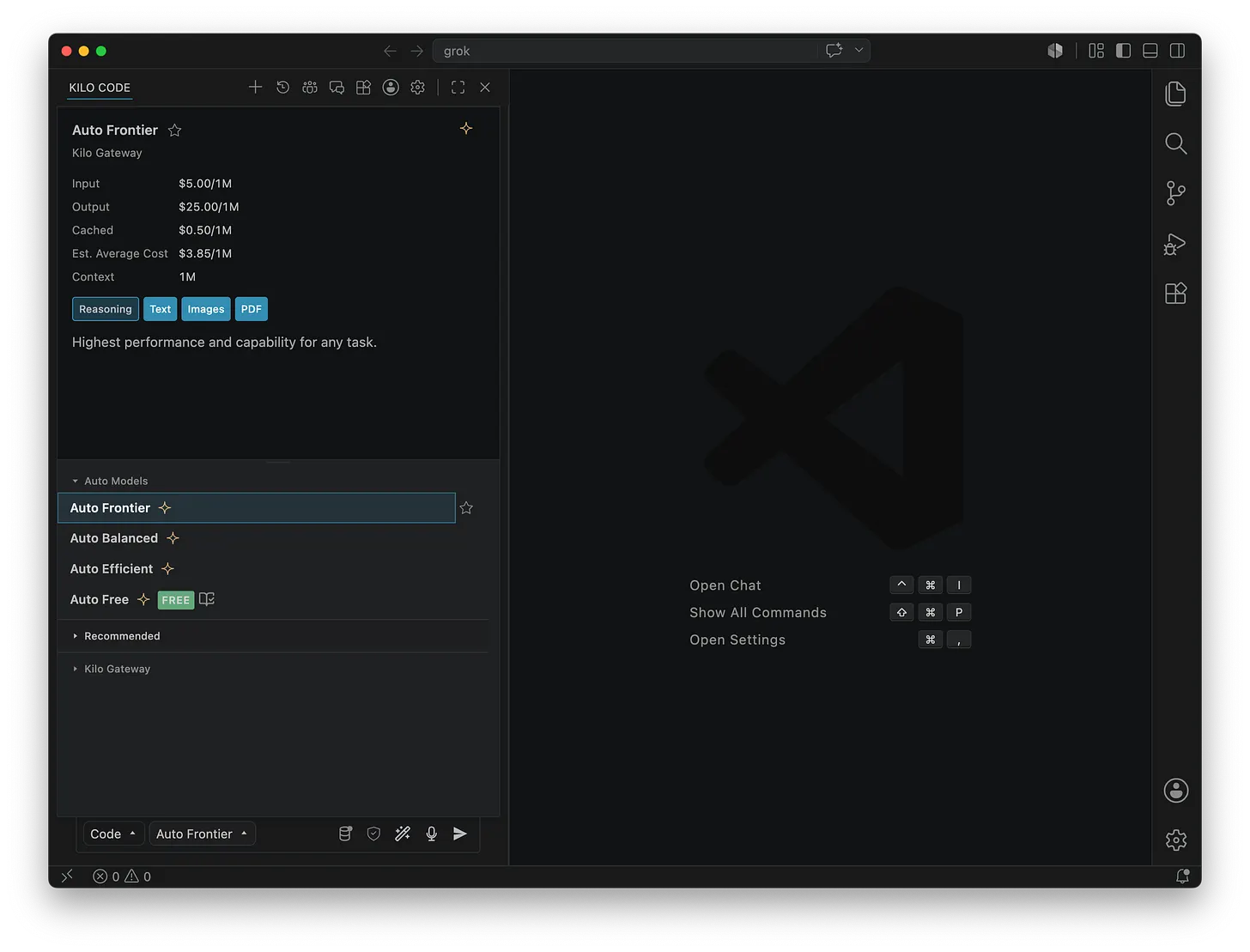Image resolution: width=1250 pixels, height=952 pixels.
Task: Start a new task with the plus icon
Action: click(255, 88)
